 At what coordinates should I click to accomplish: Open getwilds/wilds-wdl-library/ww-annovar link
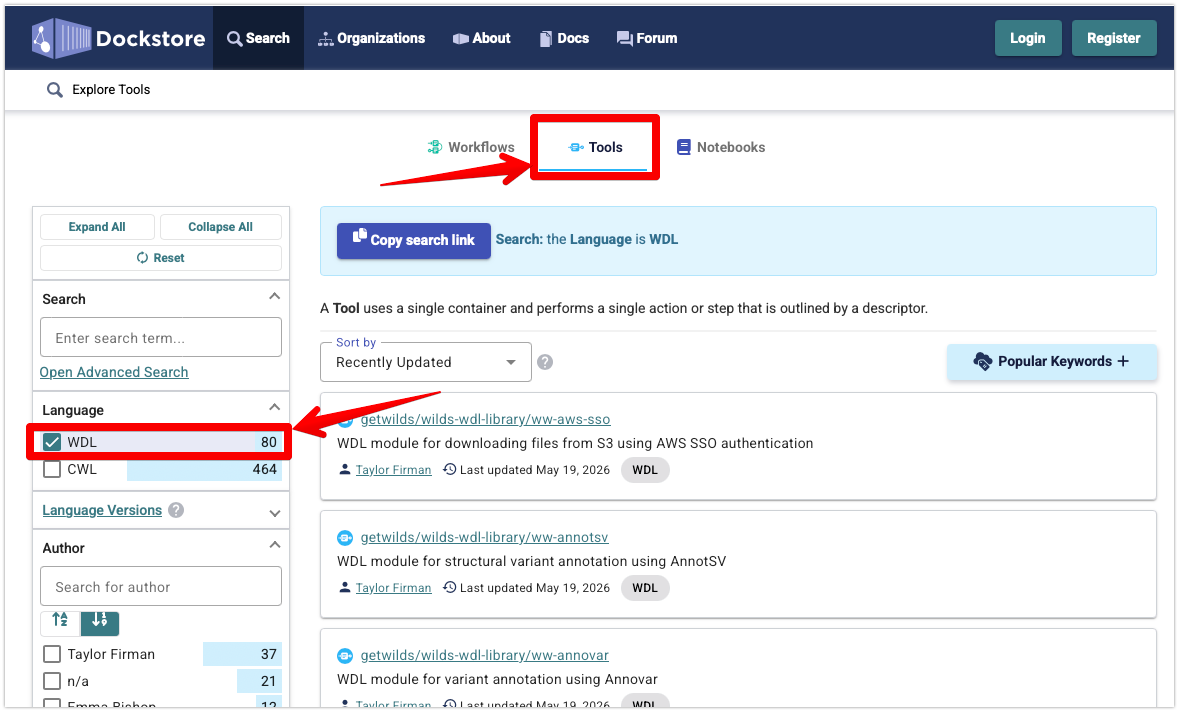pyautogui.click(x=484, y=656)
